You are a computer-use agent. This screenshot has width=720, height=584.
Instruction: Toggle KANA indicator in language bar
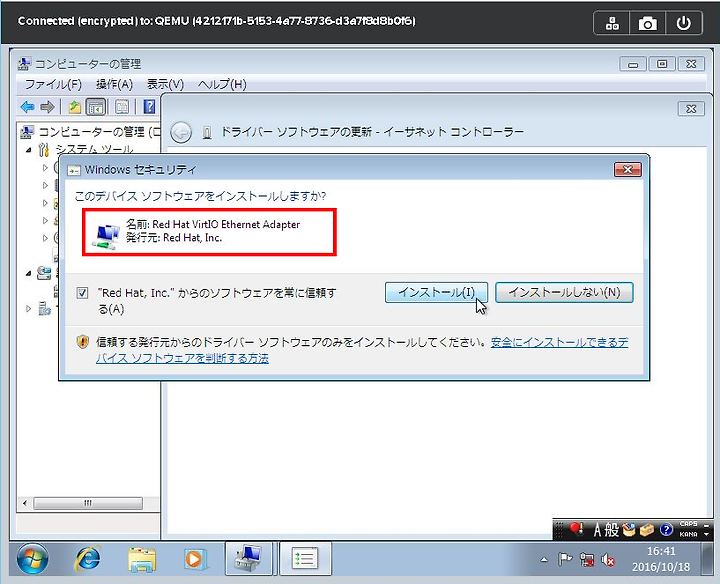688,534
